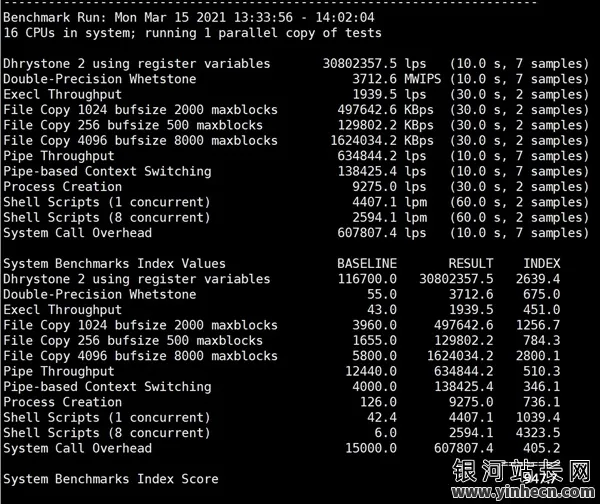Click the Benchmark Run timestamp line
Screen dimensions: 600x504
click(189, 18)
